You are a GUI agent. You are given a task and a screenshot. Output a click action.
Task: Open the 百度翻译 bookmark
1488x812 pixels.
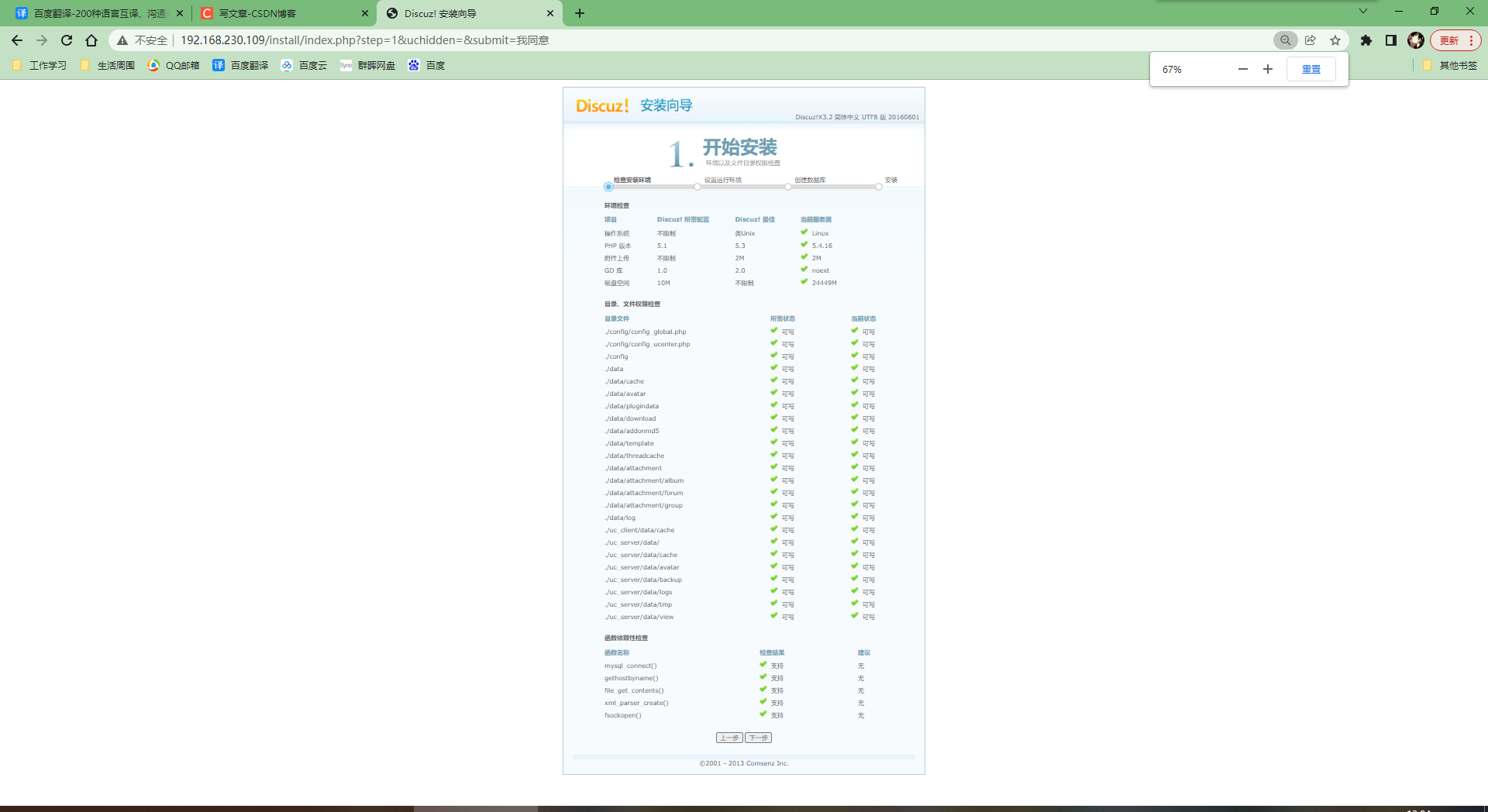(240, 66)
